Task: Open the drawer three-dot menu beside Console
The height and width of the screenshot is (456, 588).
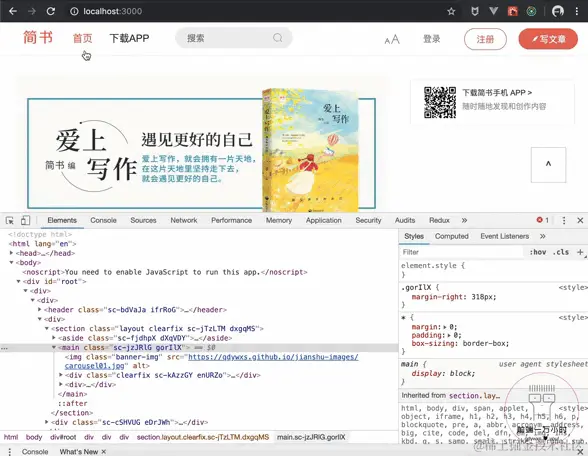Action: click(x=10, y=452)
